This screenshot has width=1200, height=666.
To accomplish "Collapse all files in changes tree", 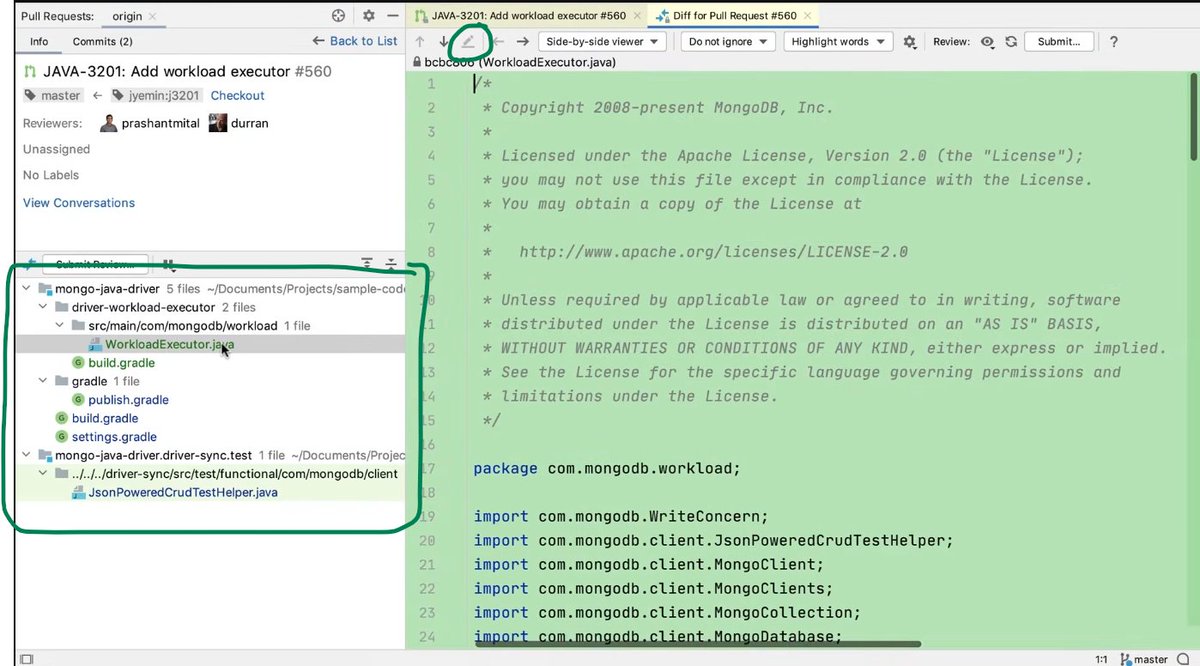I will (x=390, y=263).
